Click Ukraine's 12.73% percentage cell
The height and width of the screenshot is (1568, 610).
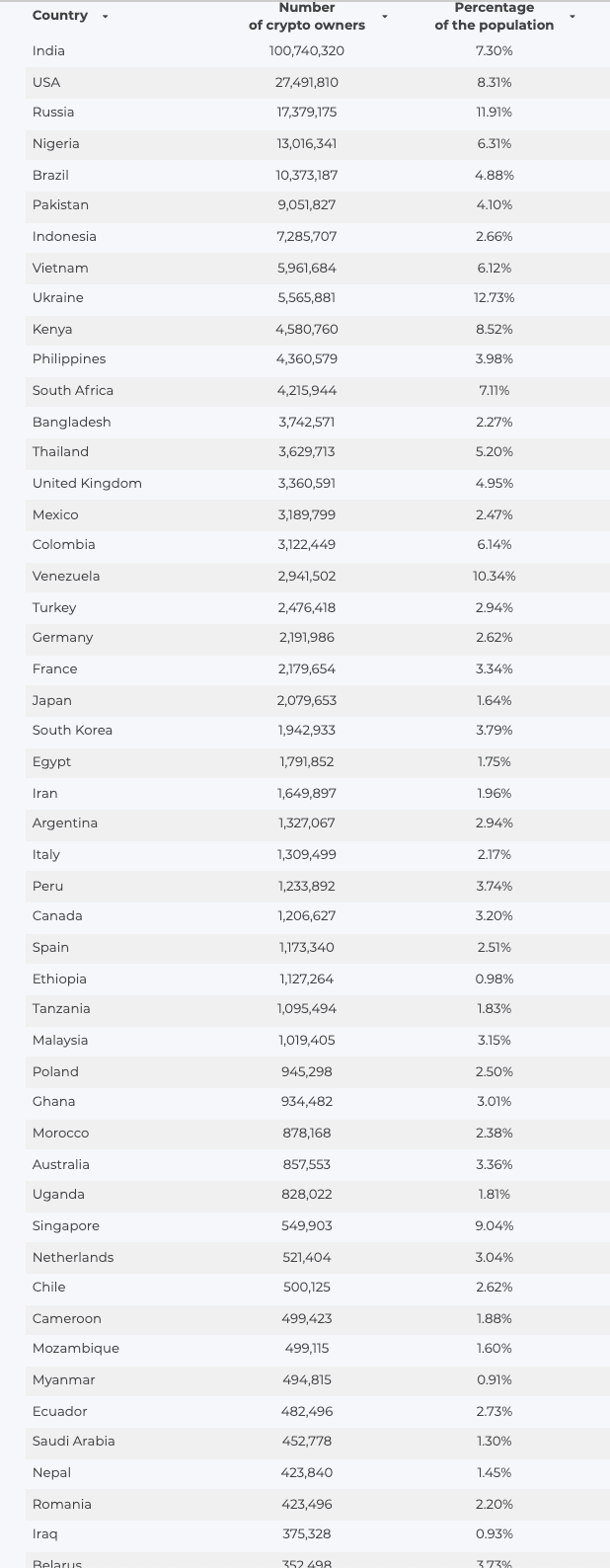[495, 297]
